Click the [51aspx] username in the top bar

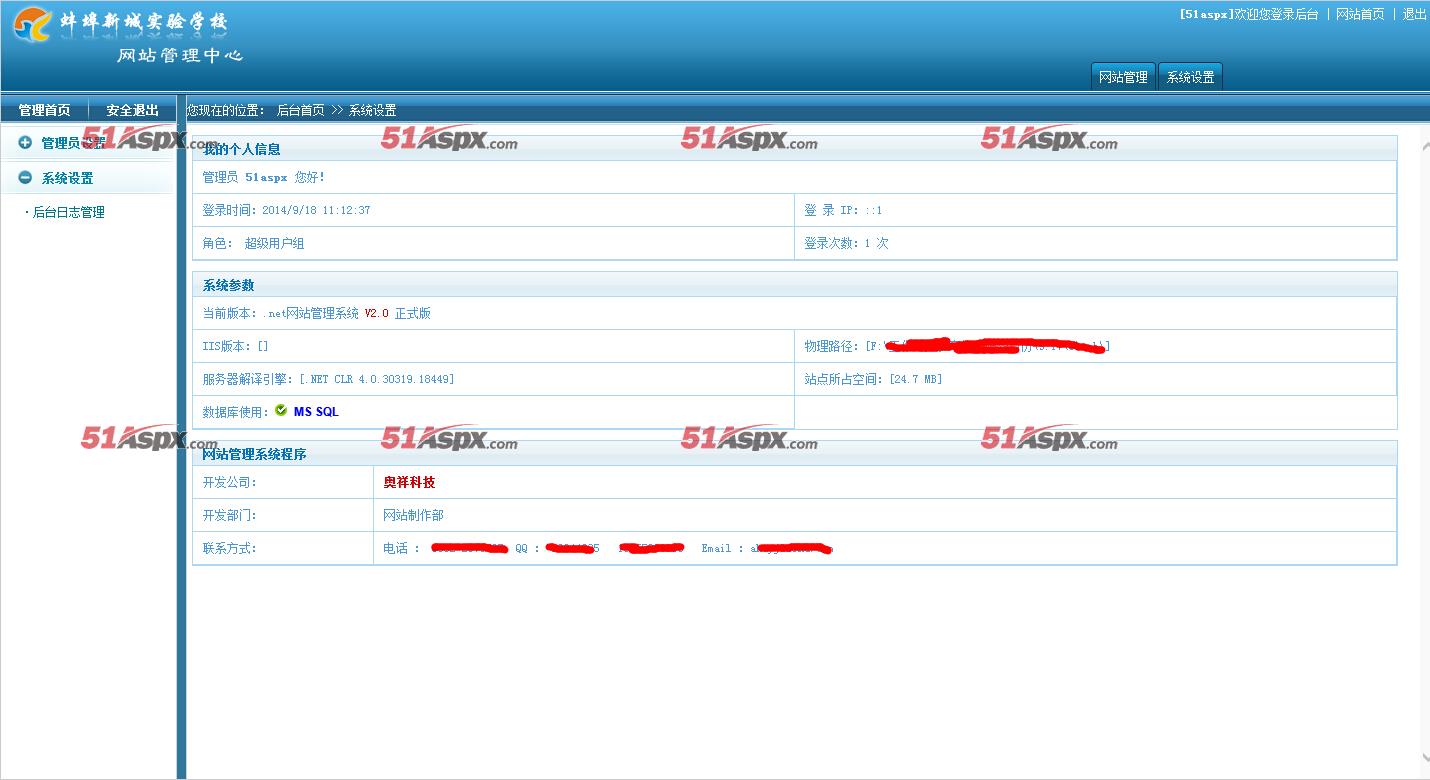tap(1206, 14)
